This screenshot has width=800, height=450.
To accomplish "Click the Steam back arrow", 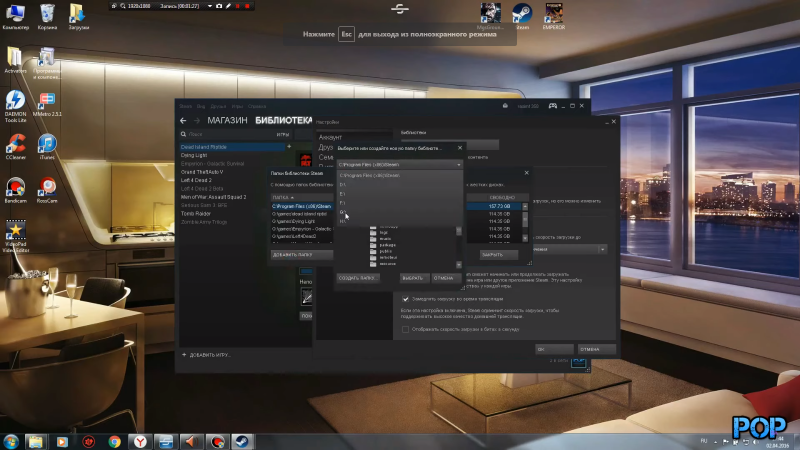I will point(183,120).
